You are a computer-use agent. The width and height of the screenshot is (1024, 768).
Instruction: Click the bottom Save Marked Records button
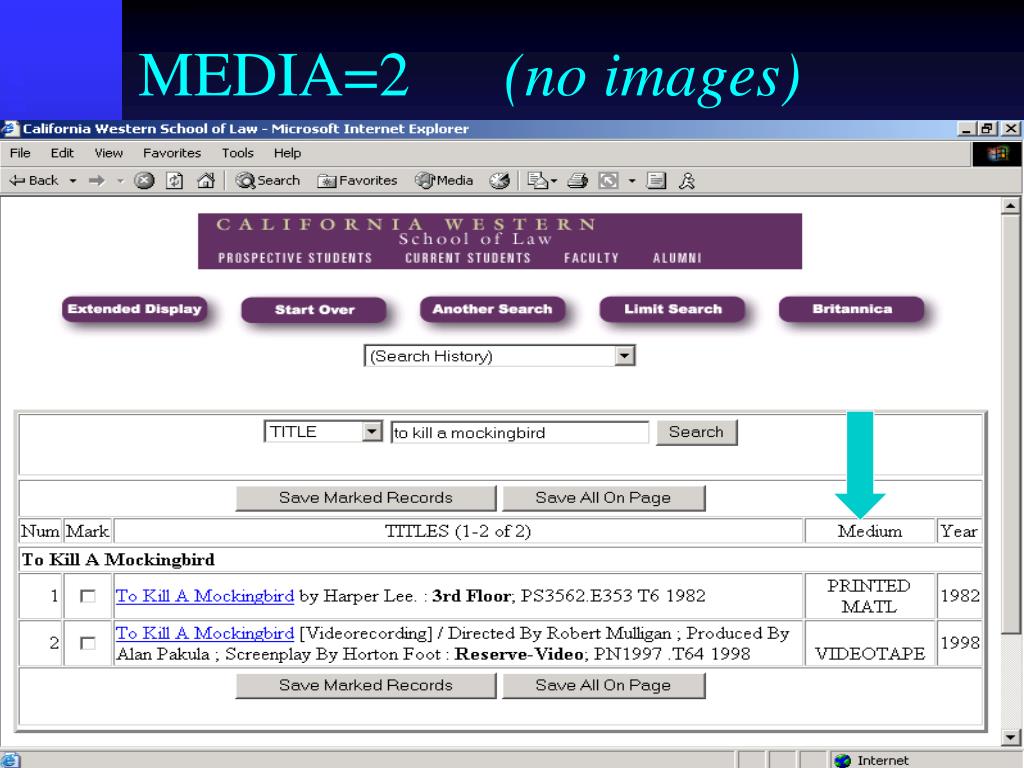(366, 685)
